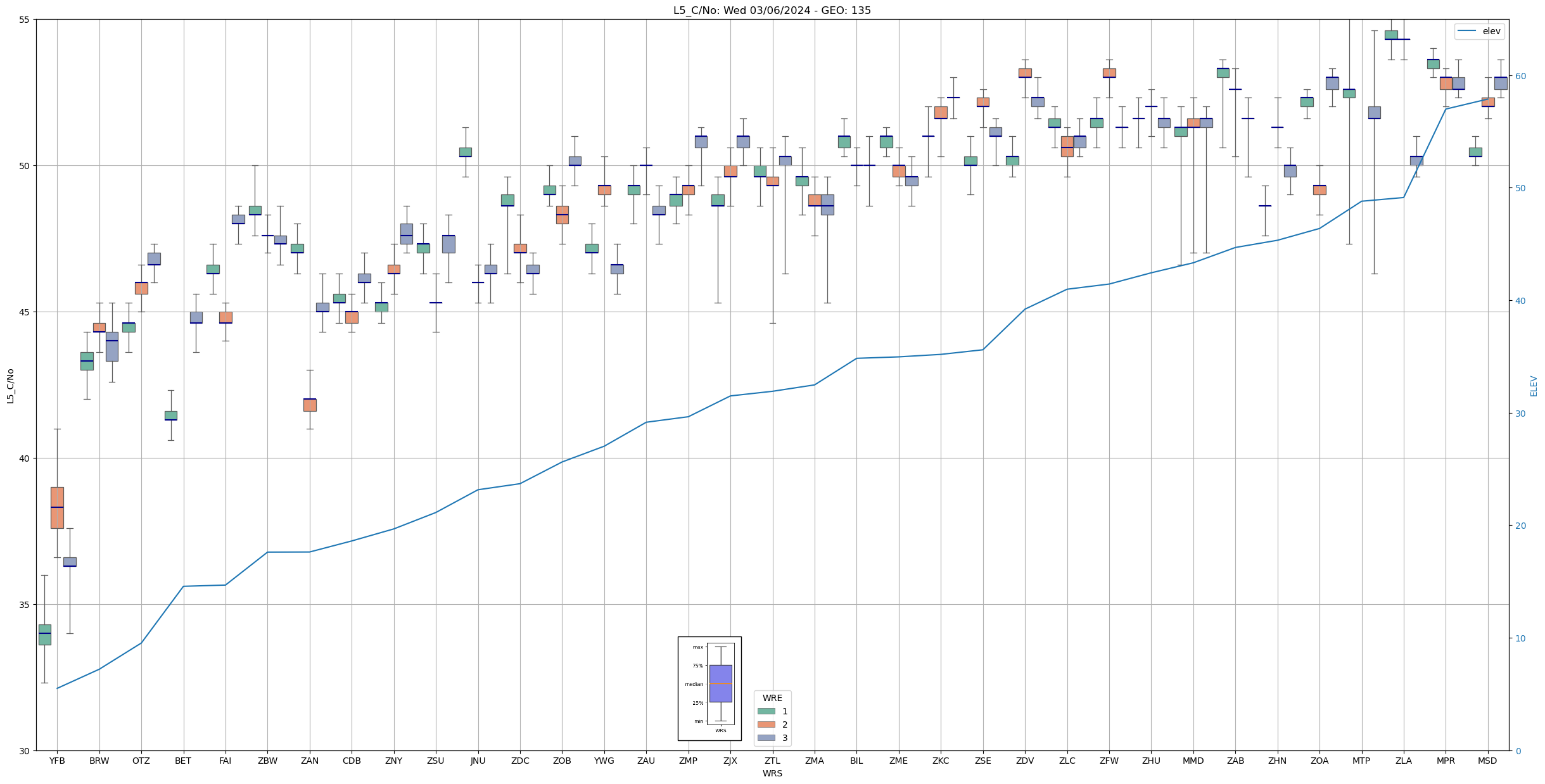Viewport: 1545px width, 784px height.
Task: Click the WRS x-axis label
Action: (x=772, y=773)
